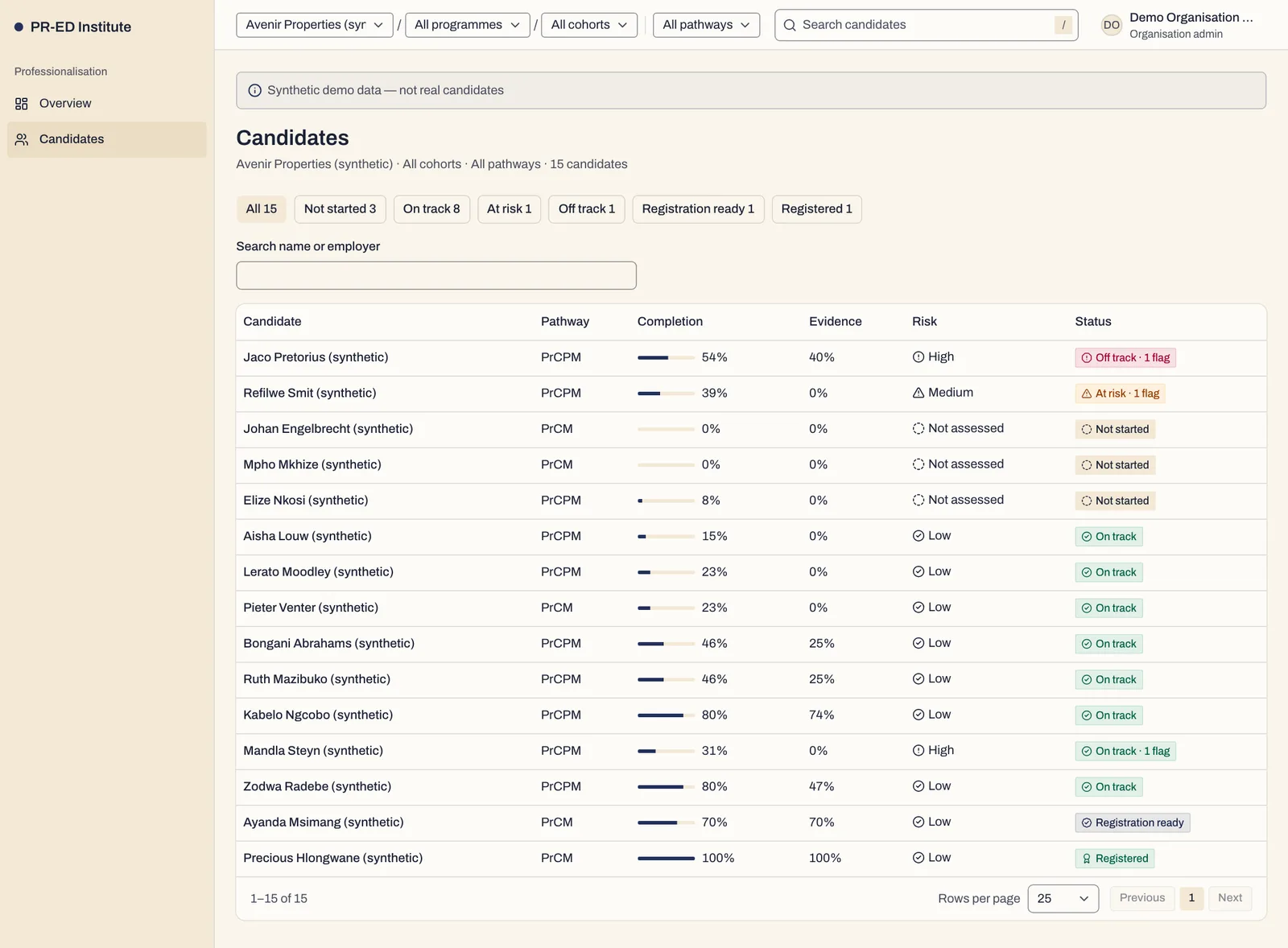Open the All pathways filter dropdown
Screen dimensions: 1288x948
pyautogui.click(x=706, y=25)
